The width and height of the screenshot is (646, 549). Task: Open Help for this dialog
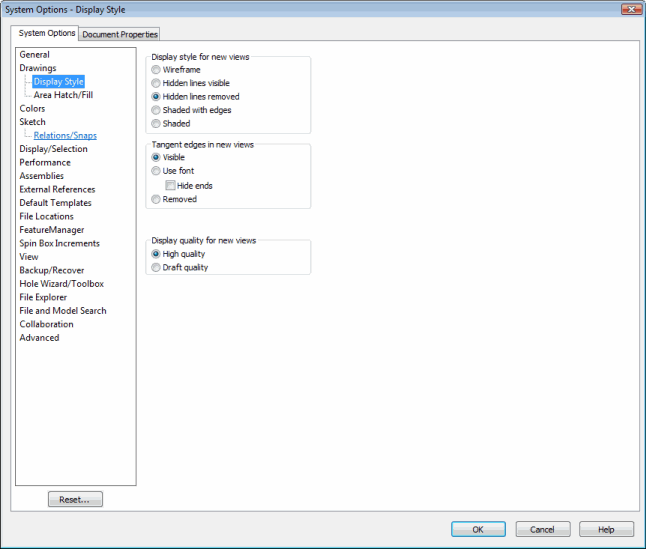pos(606,529)
